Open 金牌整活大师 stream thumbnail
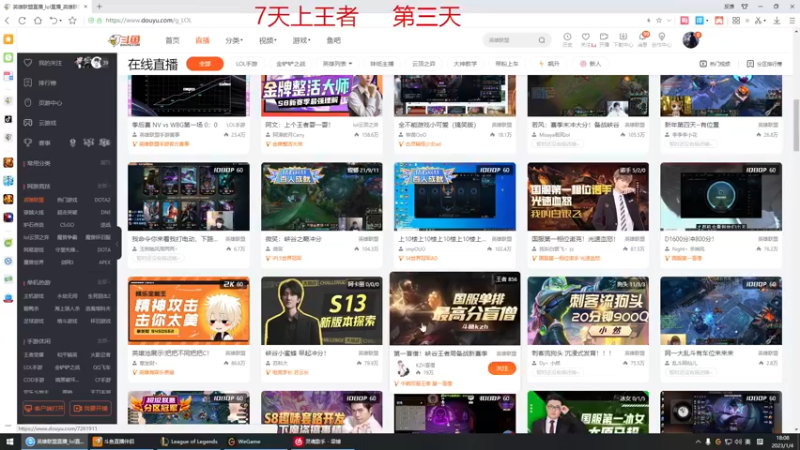The image size is (800, 450). click(321, 96)
